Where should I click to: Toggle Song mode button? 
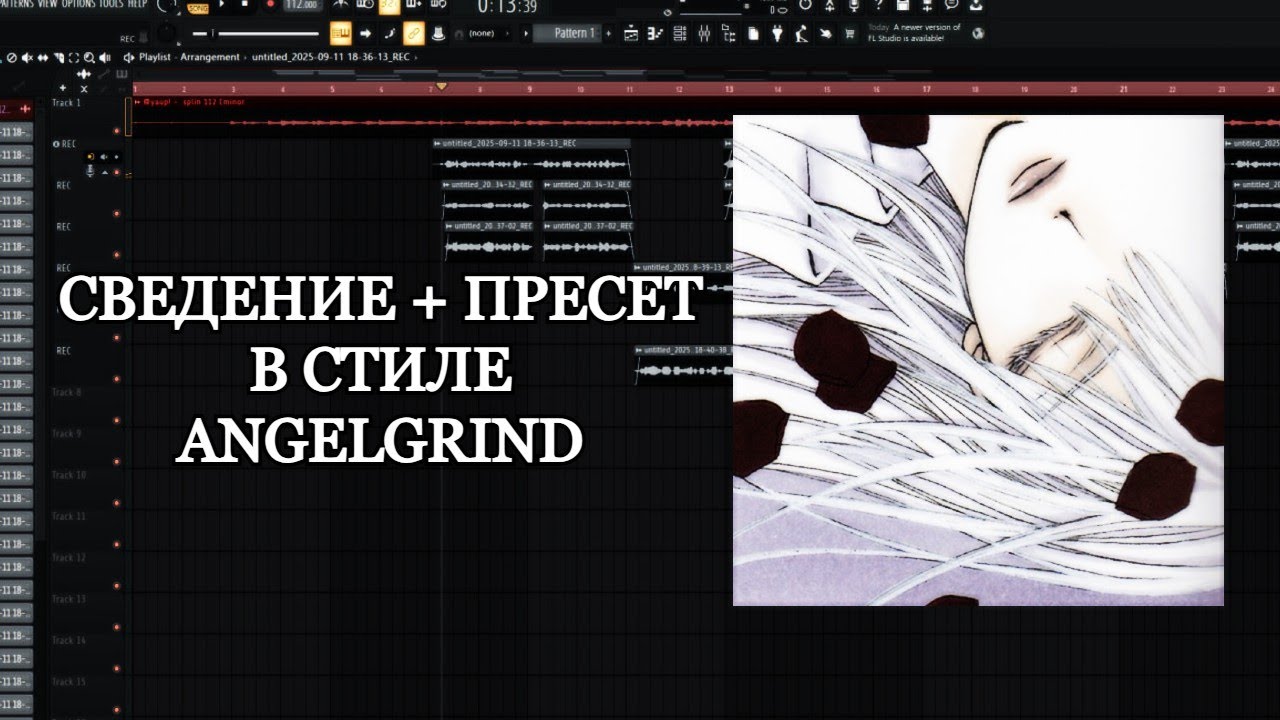198,8
